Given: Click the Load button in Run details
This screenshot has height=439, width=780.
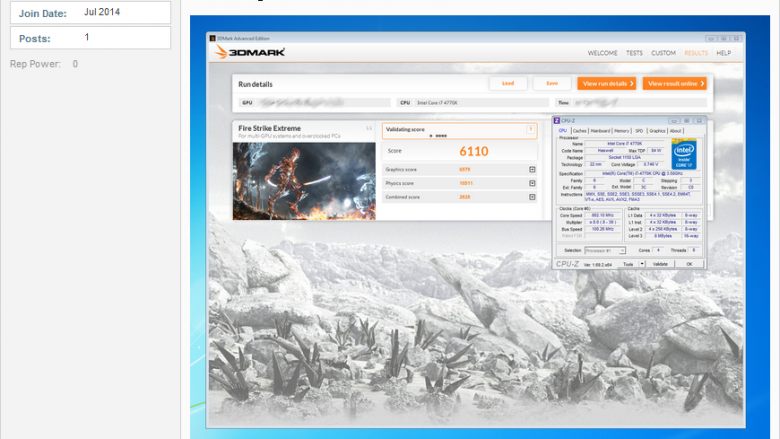Looking at the screenshot, I should (508, 84).
